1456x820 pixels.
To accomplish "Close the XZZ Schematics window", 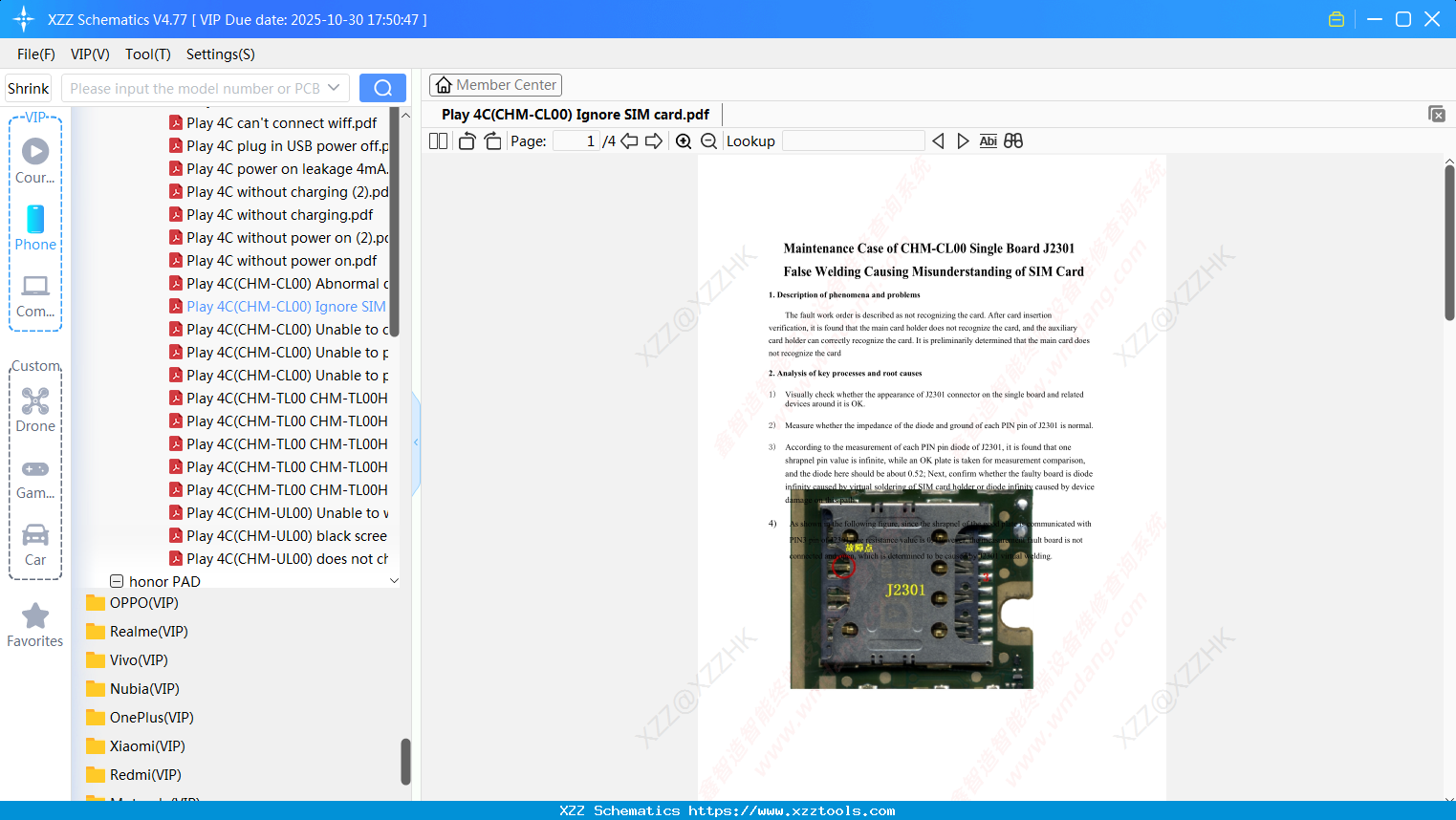I will (x=1432, y=19).
